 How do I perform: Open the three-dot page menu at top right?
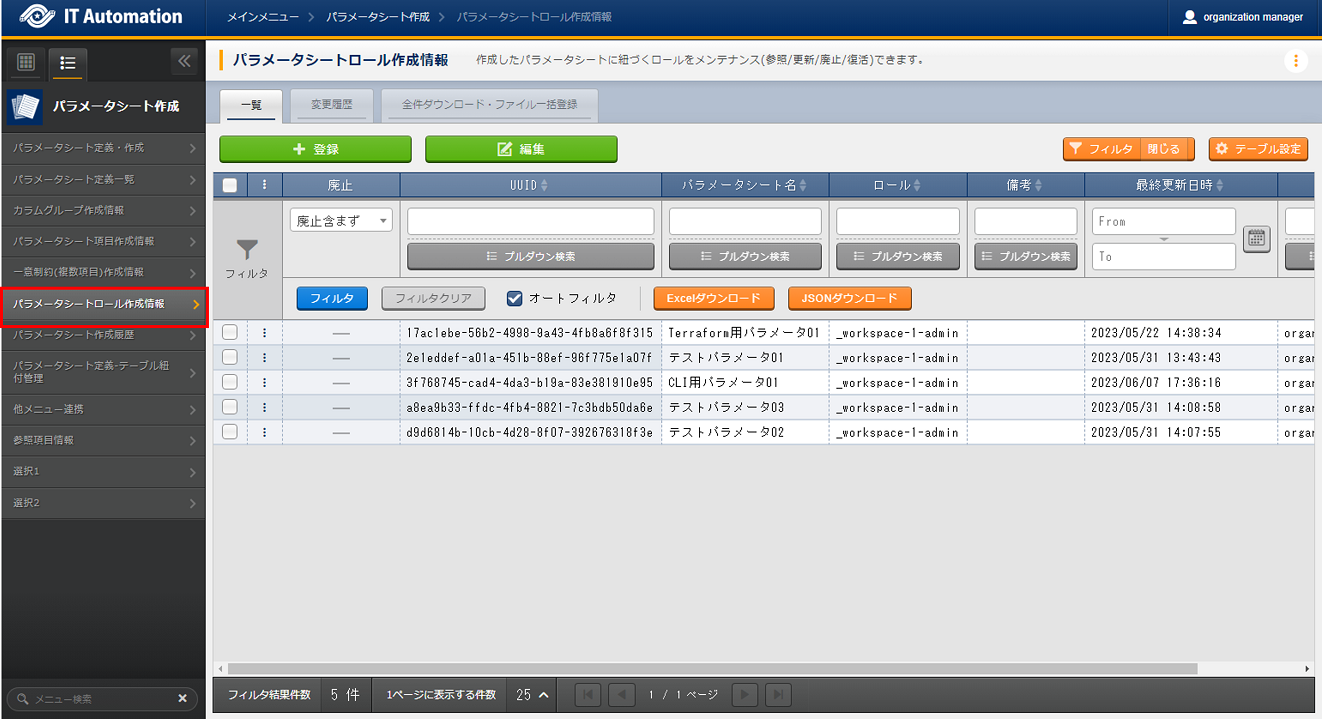(1295, 61)
